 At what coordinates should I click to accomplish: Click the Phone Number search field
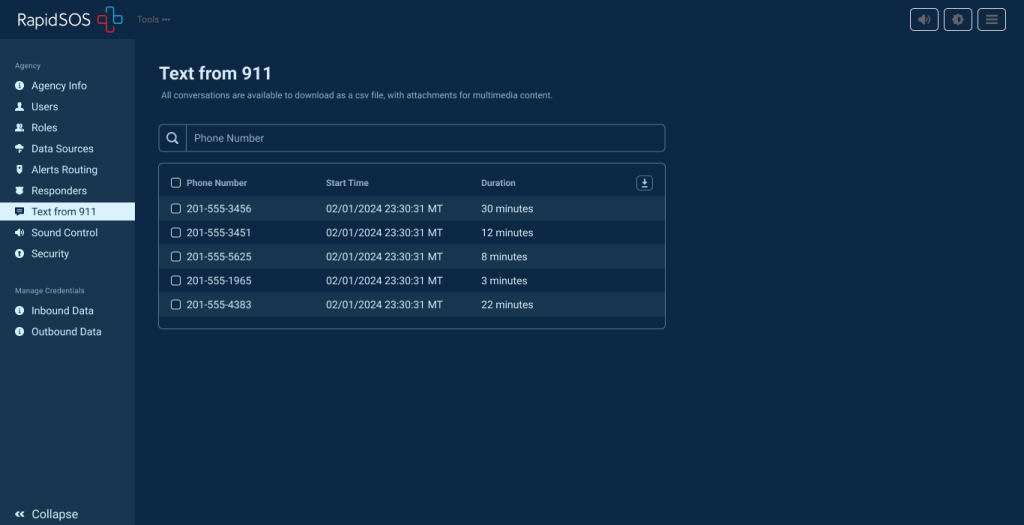(x=425, y=138)
